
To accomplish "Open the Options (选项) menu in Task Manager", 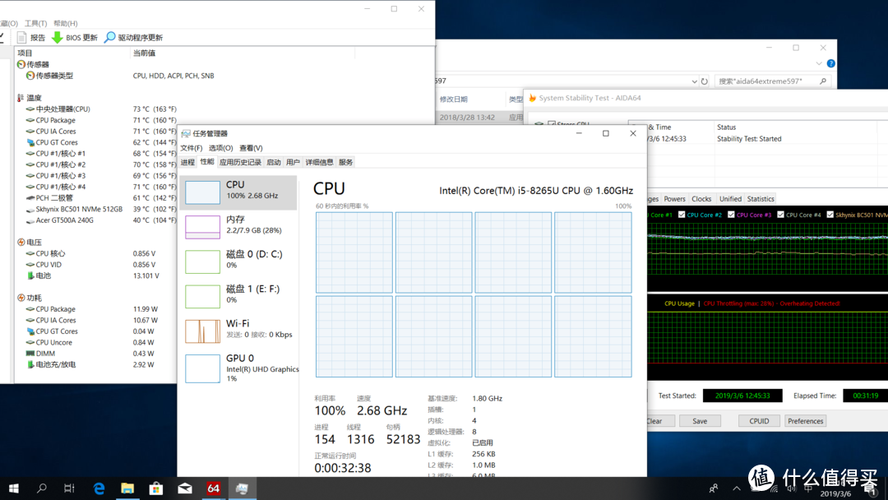I will click(x=220, y=148).
